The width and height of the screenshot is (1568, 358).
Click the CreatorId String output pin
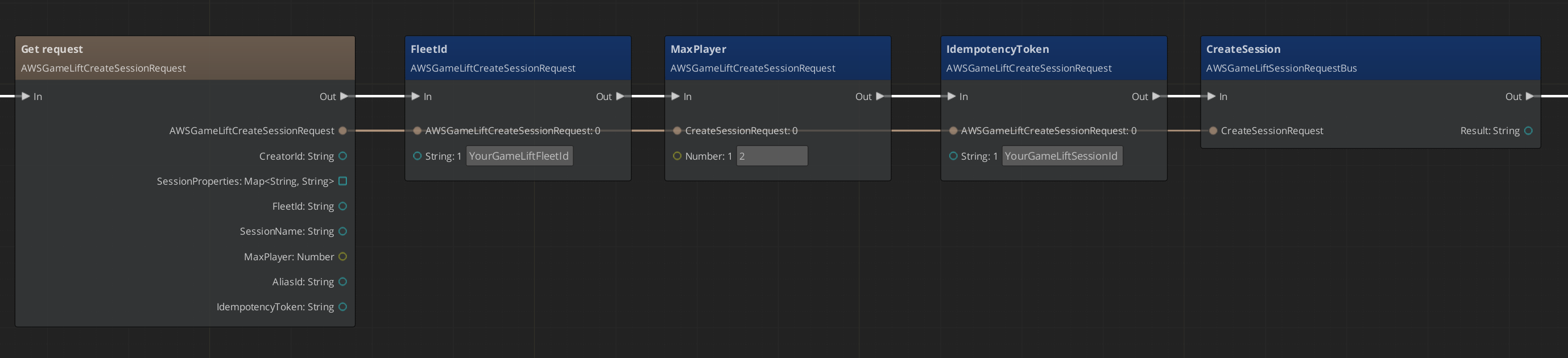pos(343,156)
